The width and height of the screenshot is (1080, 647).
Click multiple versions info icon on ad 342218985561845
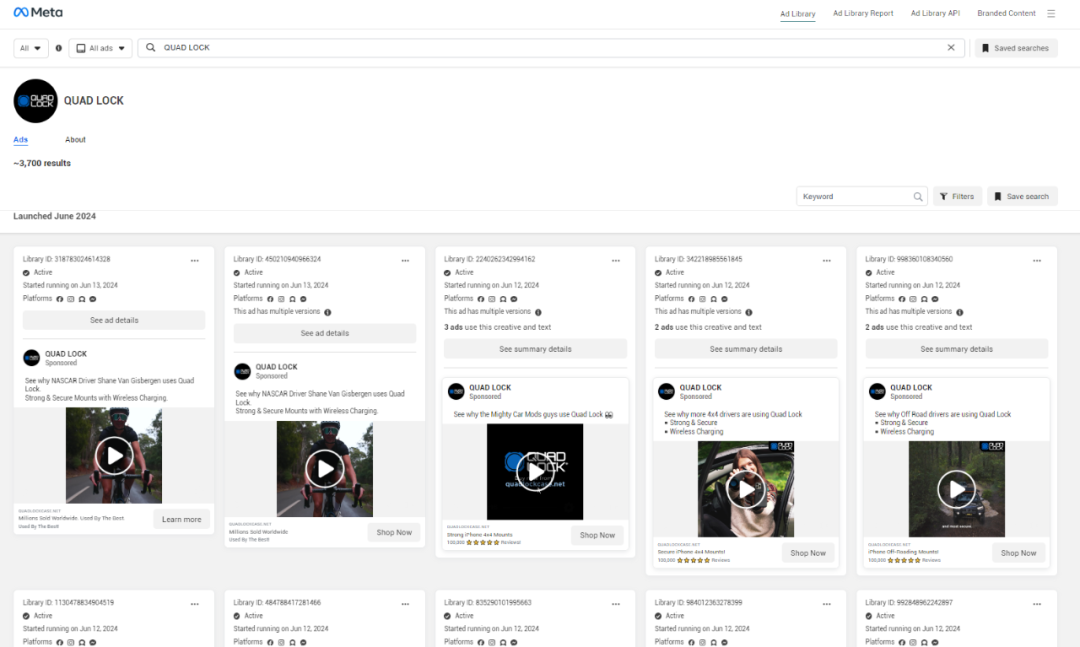[x=749, y=312]
